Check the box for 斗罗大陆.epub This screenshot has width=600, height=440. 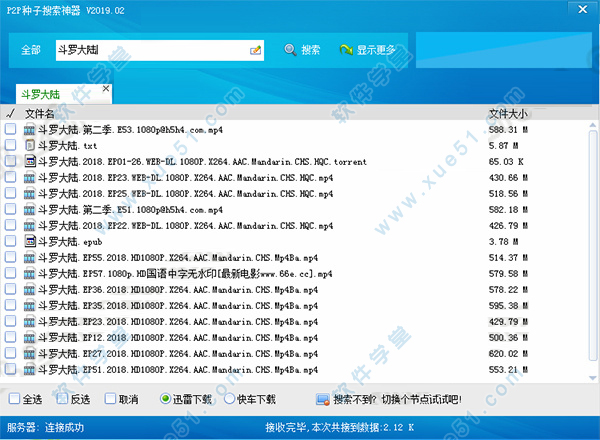11,241
